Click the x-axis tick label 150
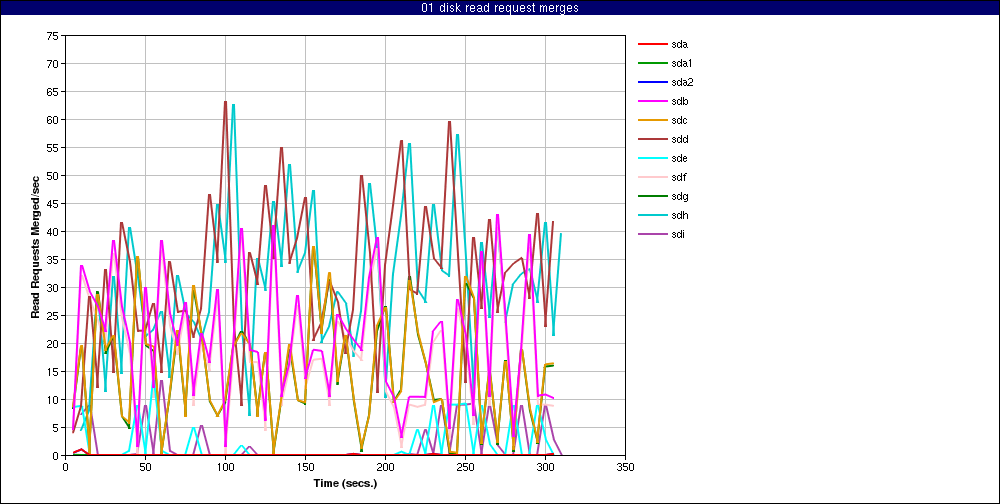The width and height of the screenshot is (1000, 504). click(x=305, y=467)
